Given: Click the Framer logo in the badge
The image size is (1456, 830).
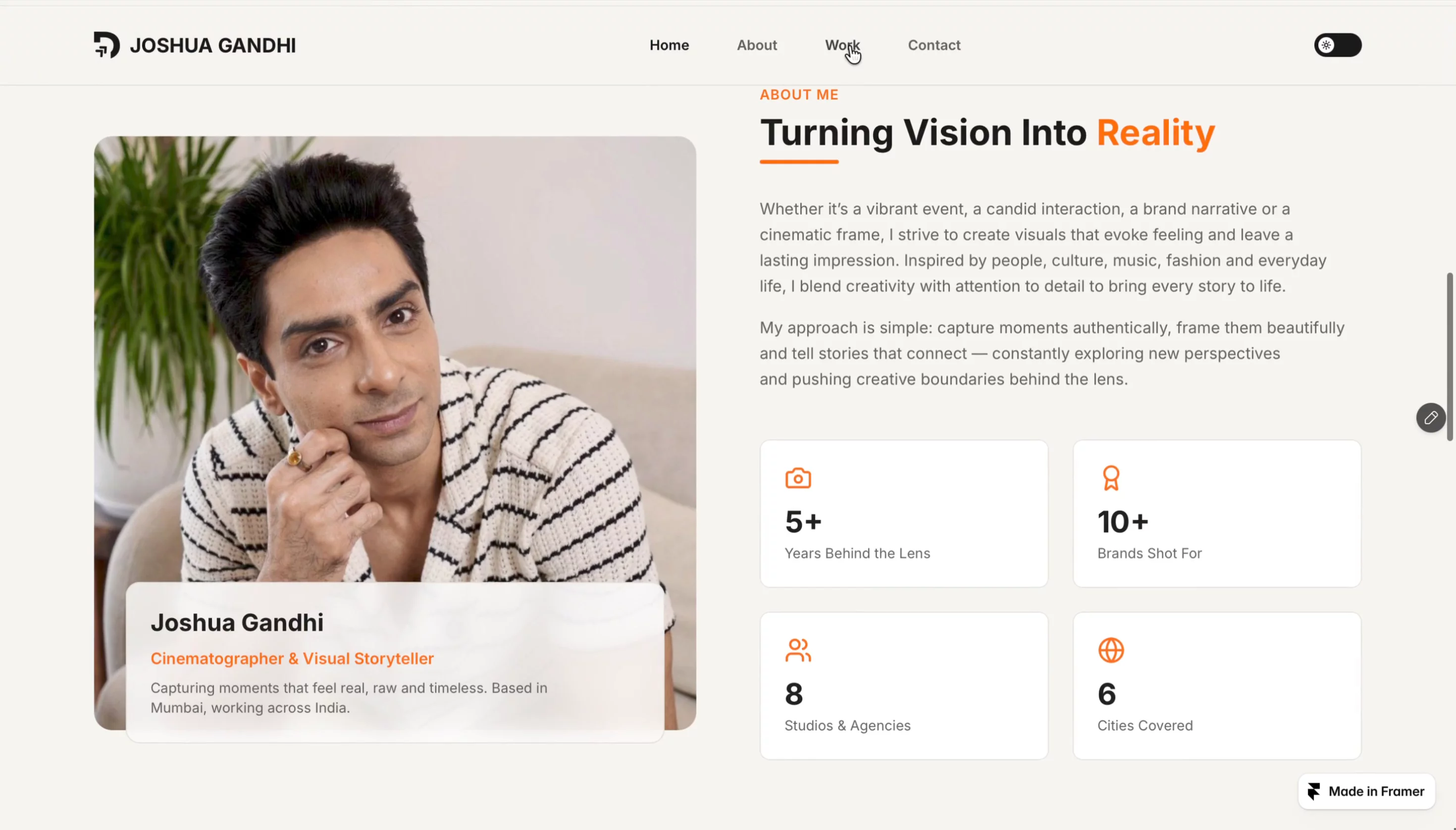Looking at the screenshot, I should (1314, 791).
